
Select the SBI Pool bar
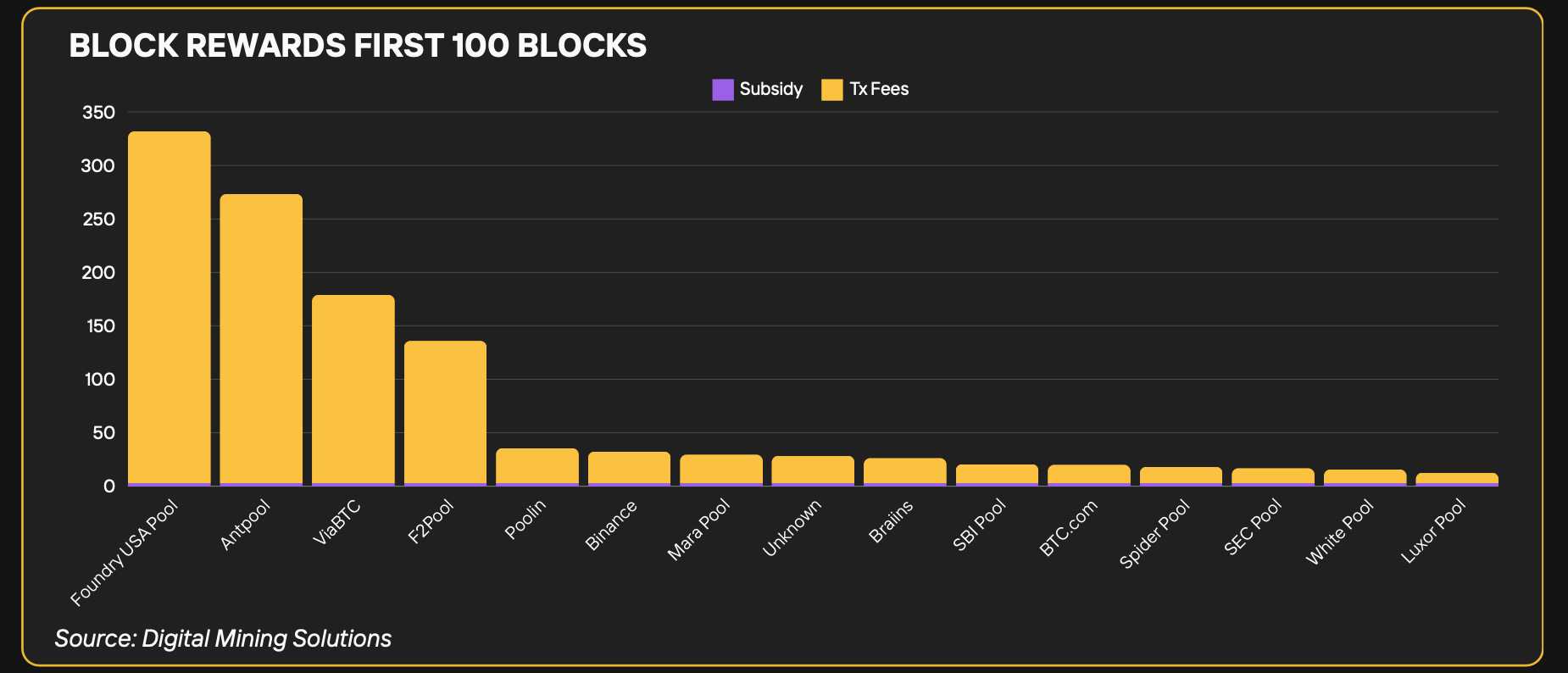coord(997,475)
